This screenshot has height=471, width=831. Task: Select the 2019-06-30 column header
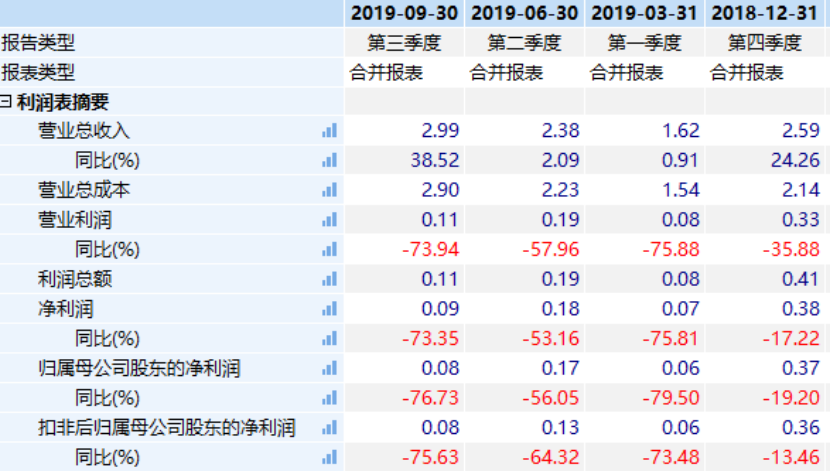click(x=525, y=13)
